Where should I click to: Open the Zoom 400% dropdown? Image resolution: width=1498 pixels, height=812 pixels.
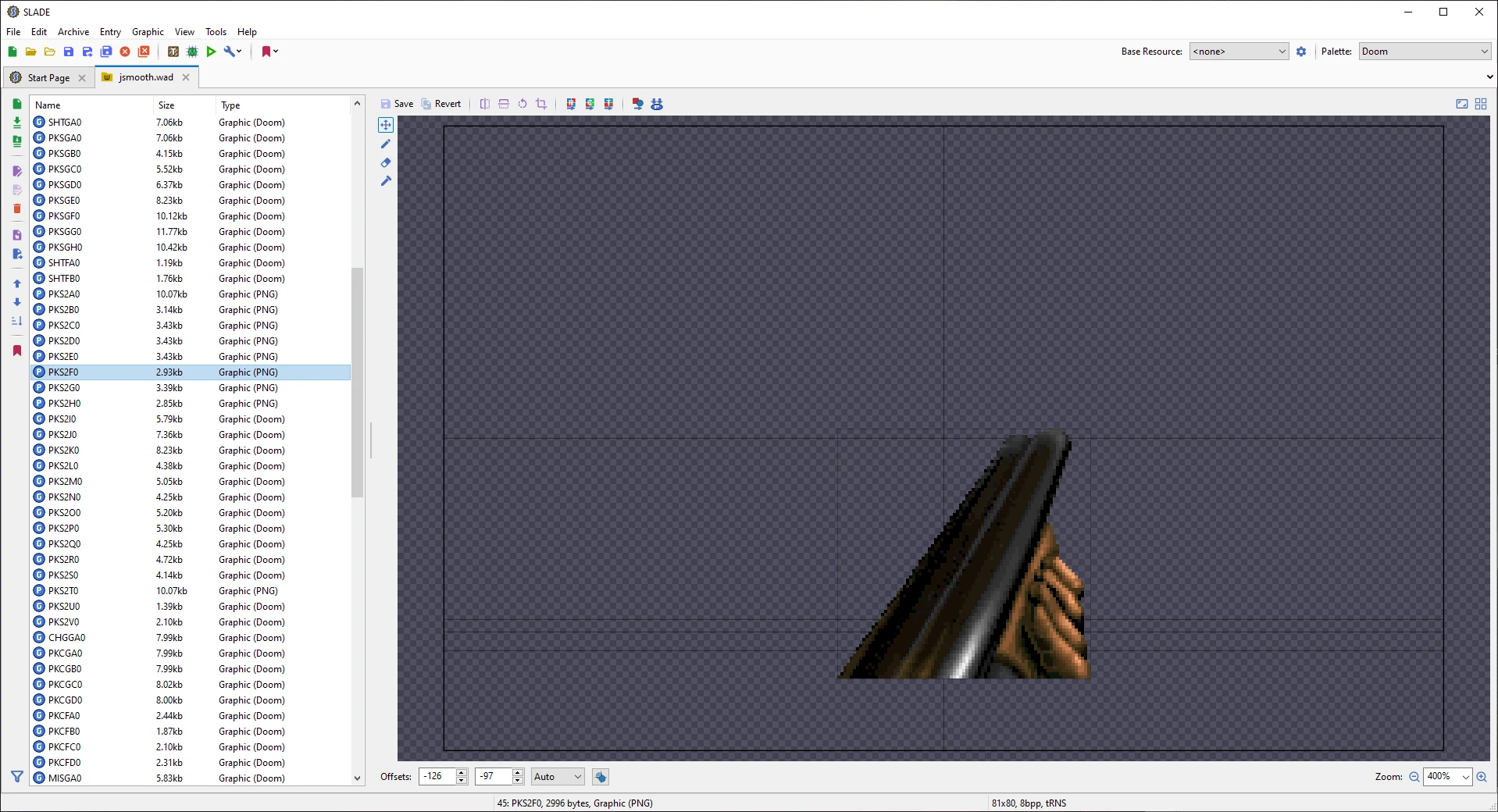[1447, 777]
